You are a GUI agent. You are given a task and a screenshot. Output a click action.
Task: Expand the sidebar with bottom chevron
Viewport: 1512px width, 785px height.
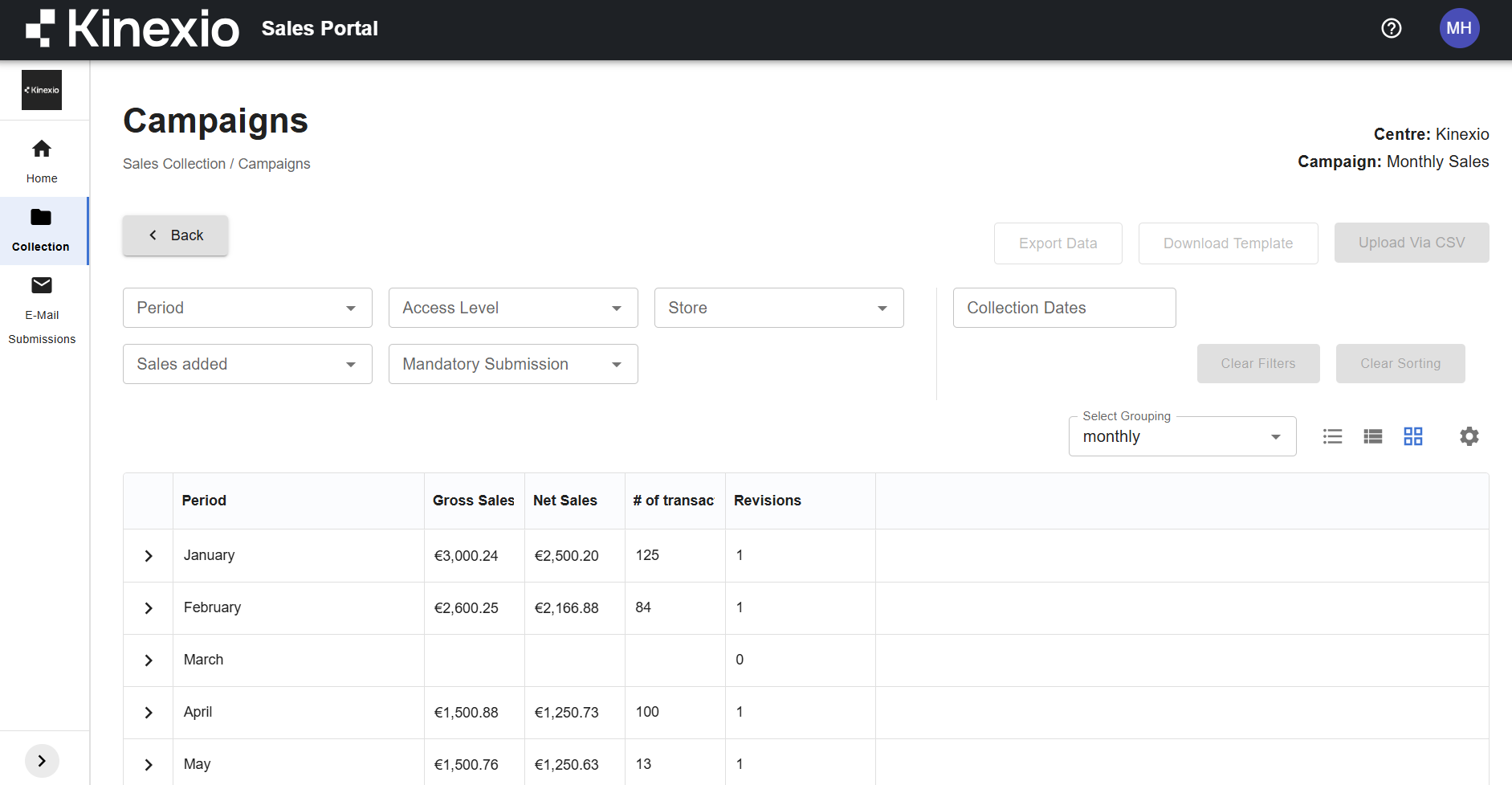coord(42,761)
